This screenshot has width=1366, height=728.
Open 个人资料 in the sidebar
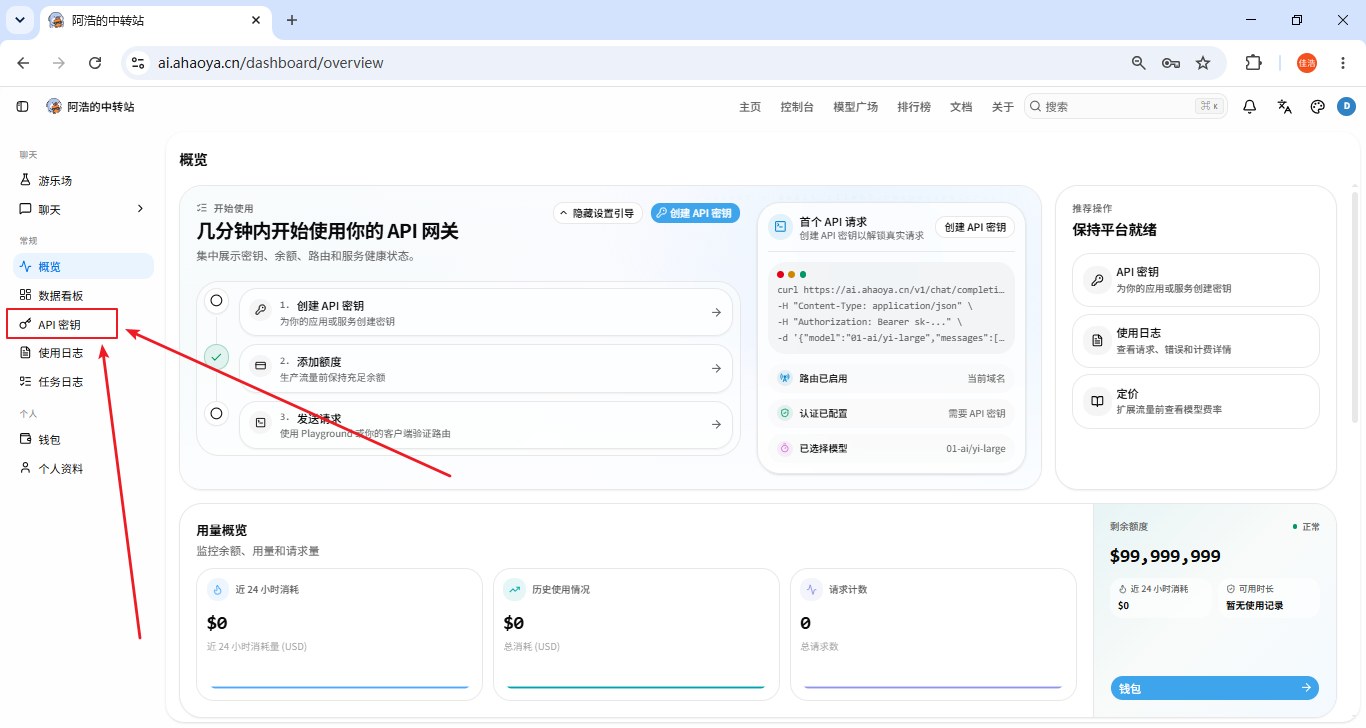pos(83,469)
